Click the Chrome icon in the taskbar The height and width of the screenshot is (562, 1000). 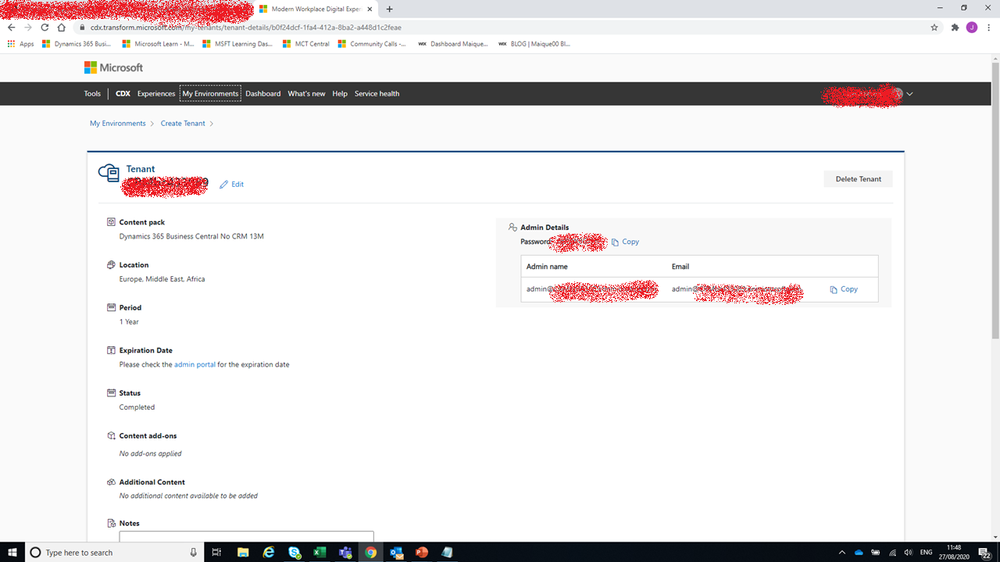[x=371, y=552]
